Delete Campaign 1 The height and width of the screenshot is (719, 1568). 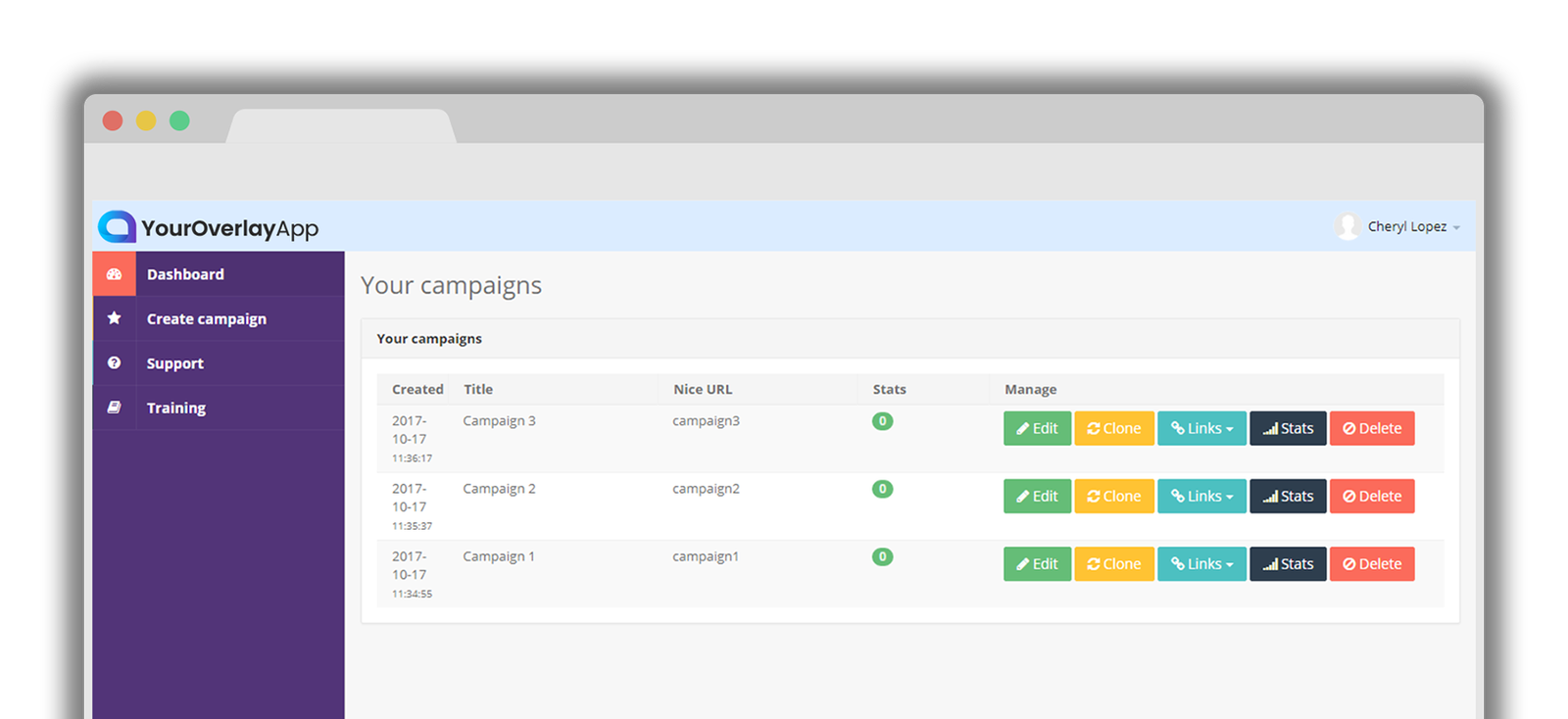(x=1372, y=563)
